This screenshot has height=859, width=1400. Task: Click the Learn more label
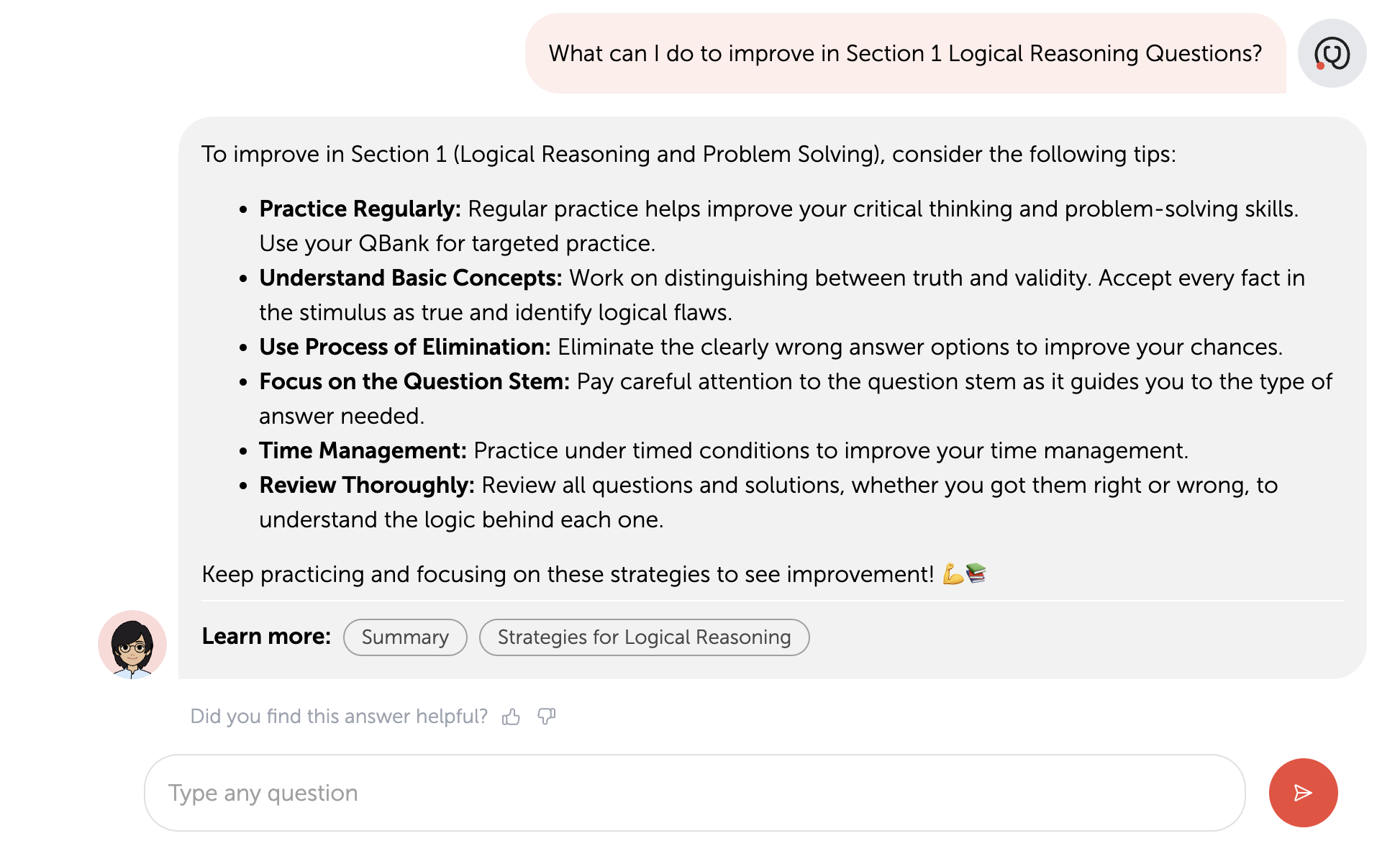(x=266, y=636)
